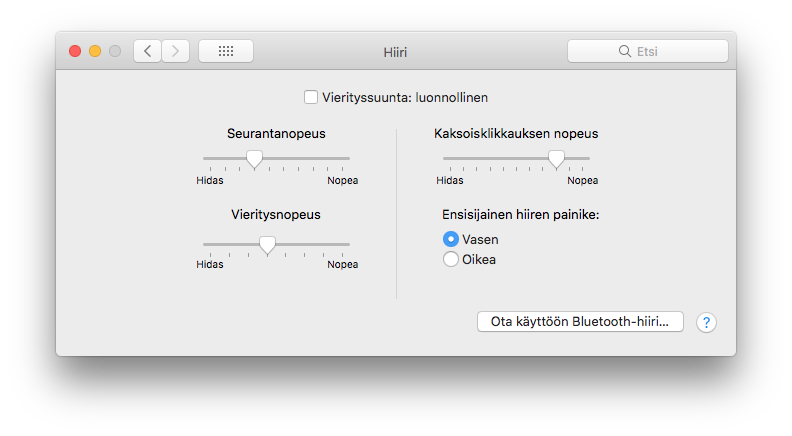Click the Kaksoisklikkauksen nopeus slider handle
Viewport: 792px width, 436px height.
(x=556, y=158)
